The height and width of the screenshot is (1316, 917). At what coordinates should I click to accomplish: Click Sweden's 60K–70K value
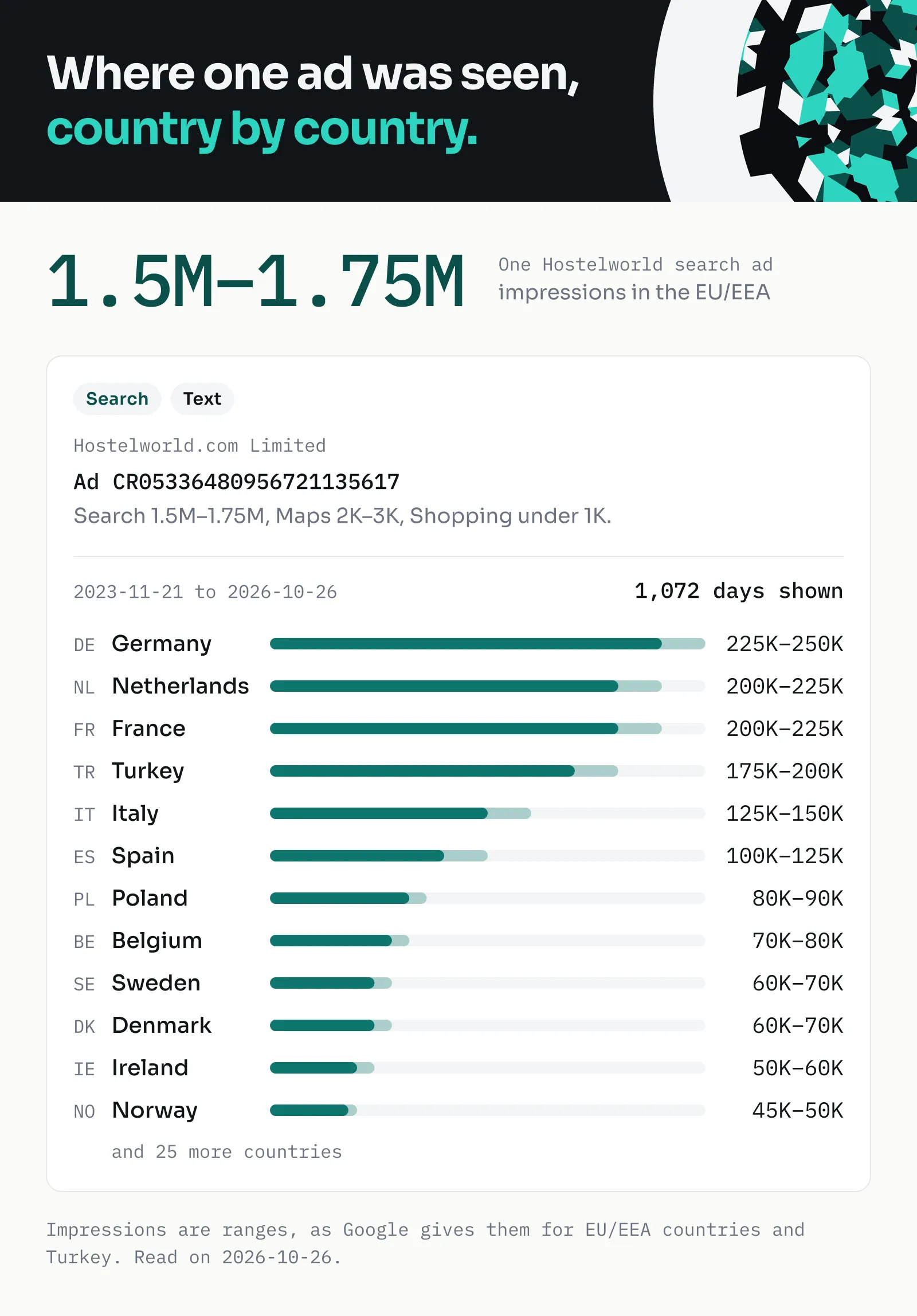(x=798, y=984)
